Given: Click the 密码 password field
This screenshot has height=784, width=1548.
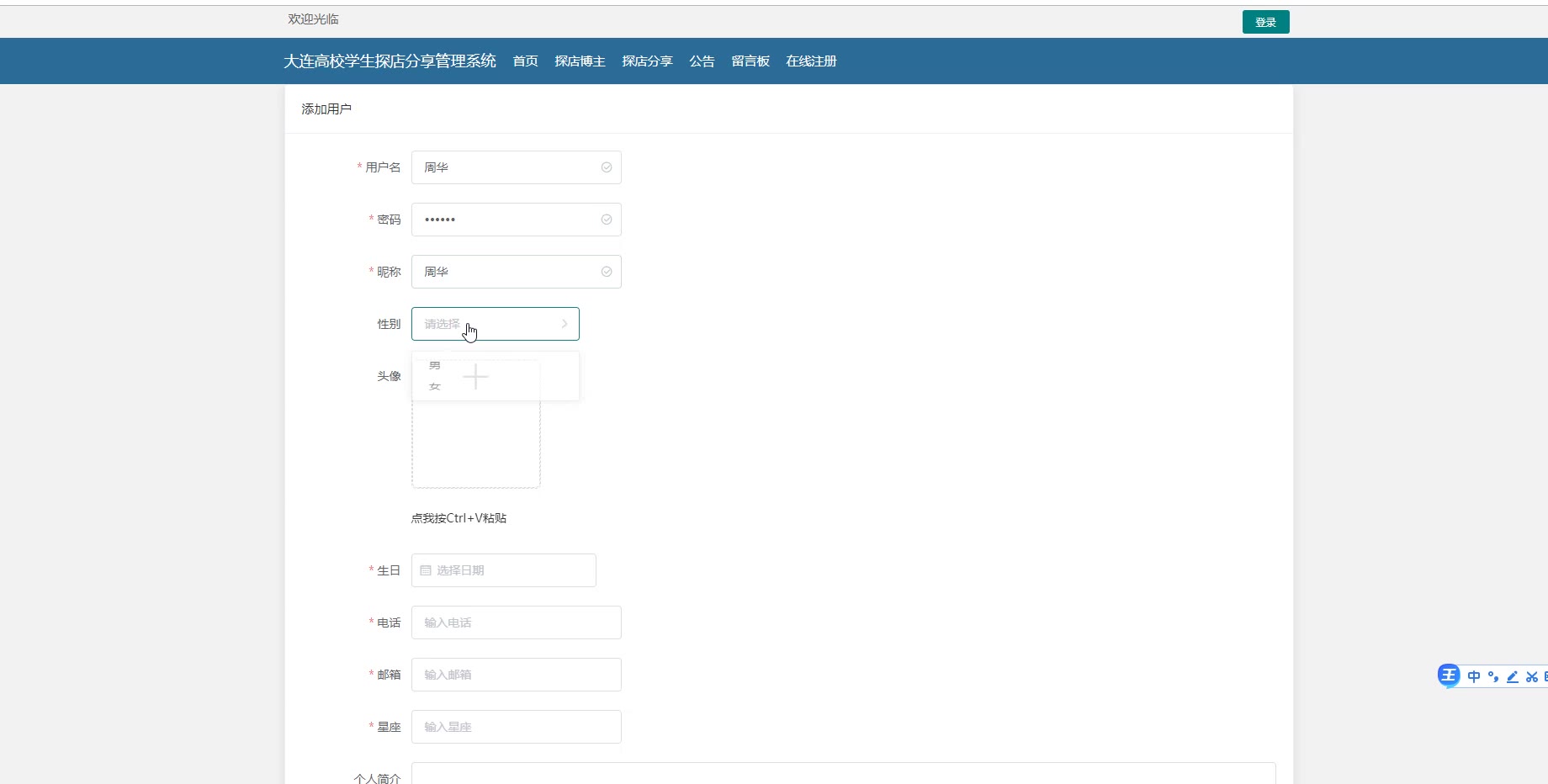Looking at the screenshot, I should (516, 220).
